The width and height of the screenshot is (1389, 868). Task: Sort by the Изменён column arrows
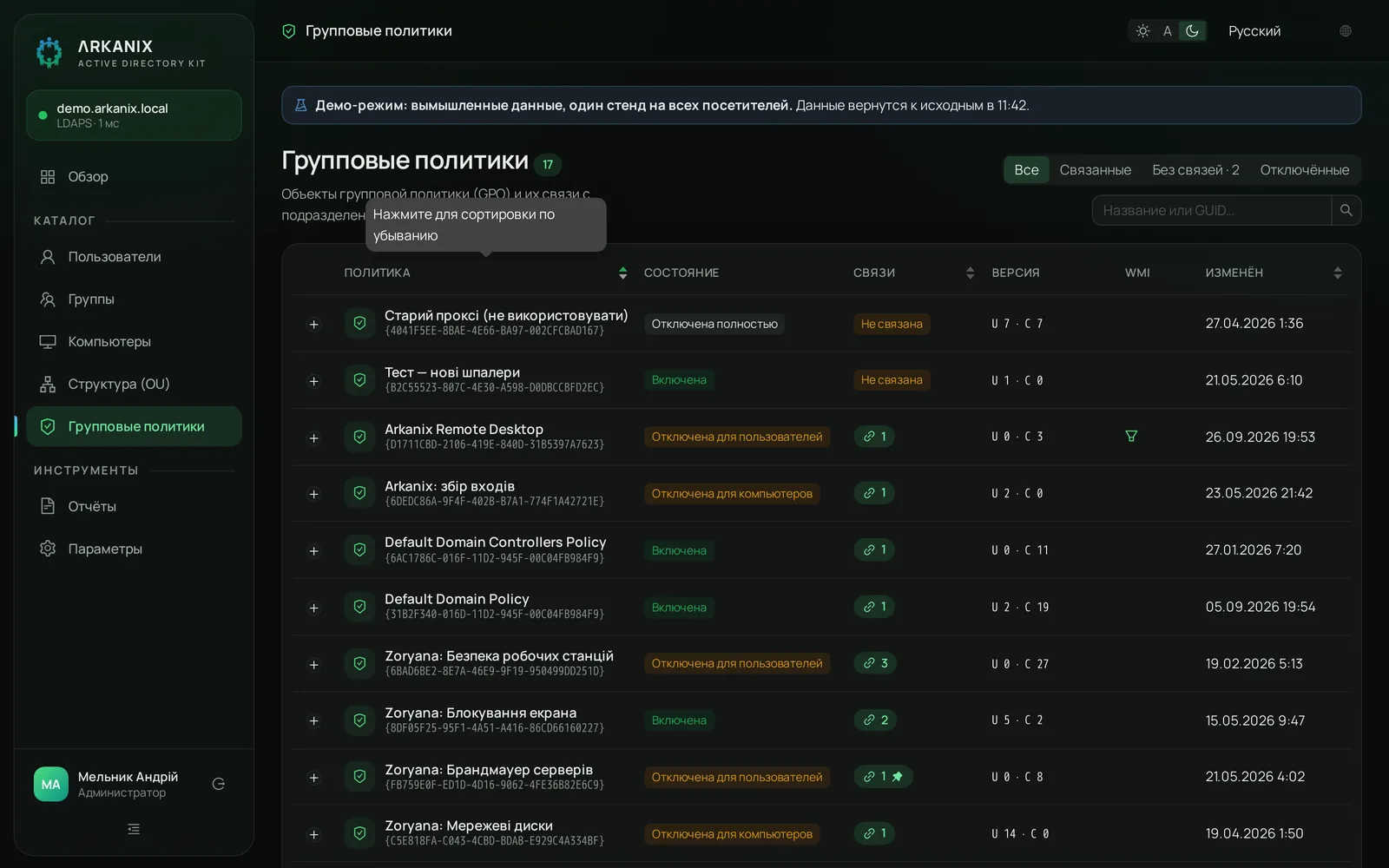pos(1337,273)
